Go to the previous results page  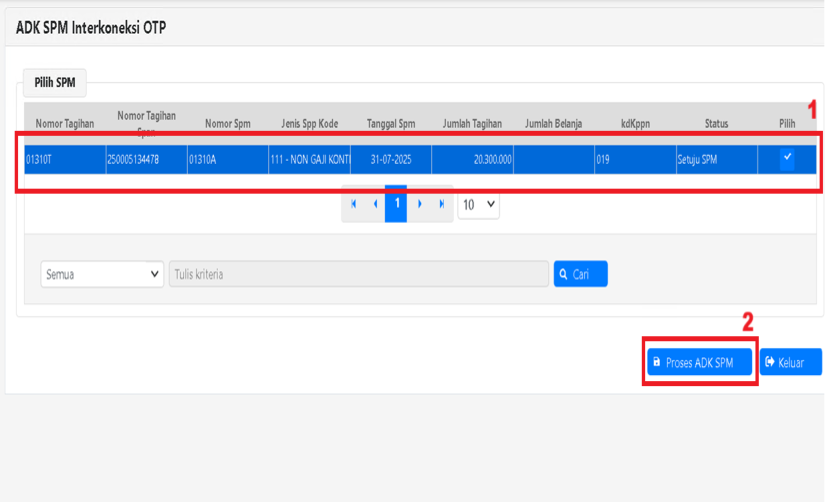tap(375, 204)
